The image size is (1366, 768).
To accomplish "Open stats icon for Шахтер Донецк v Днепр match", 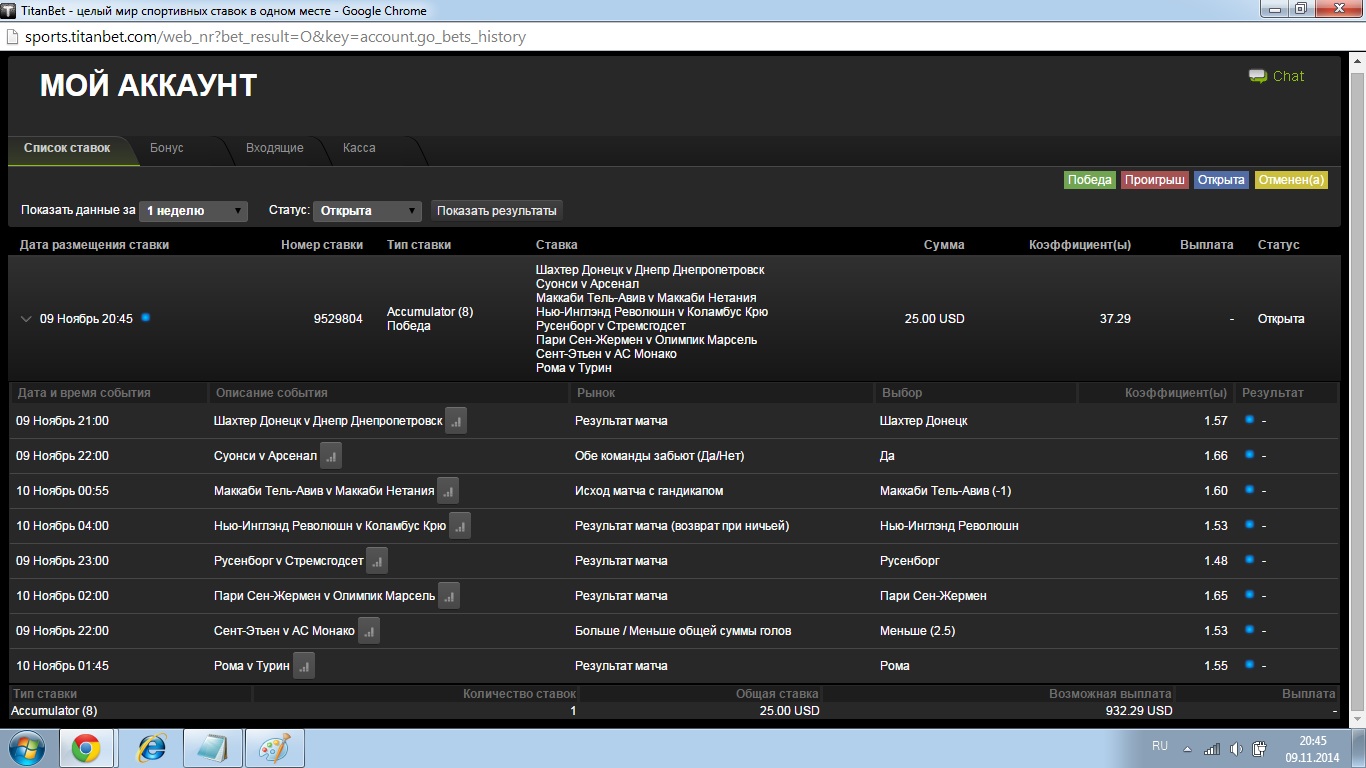I will click(456, 421).
